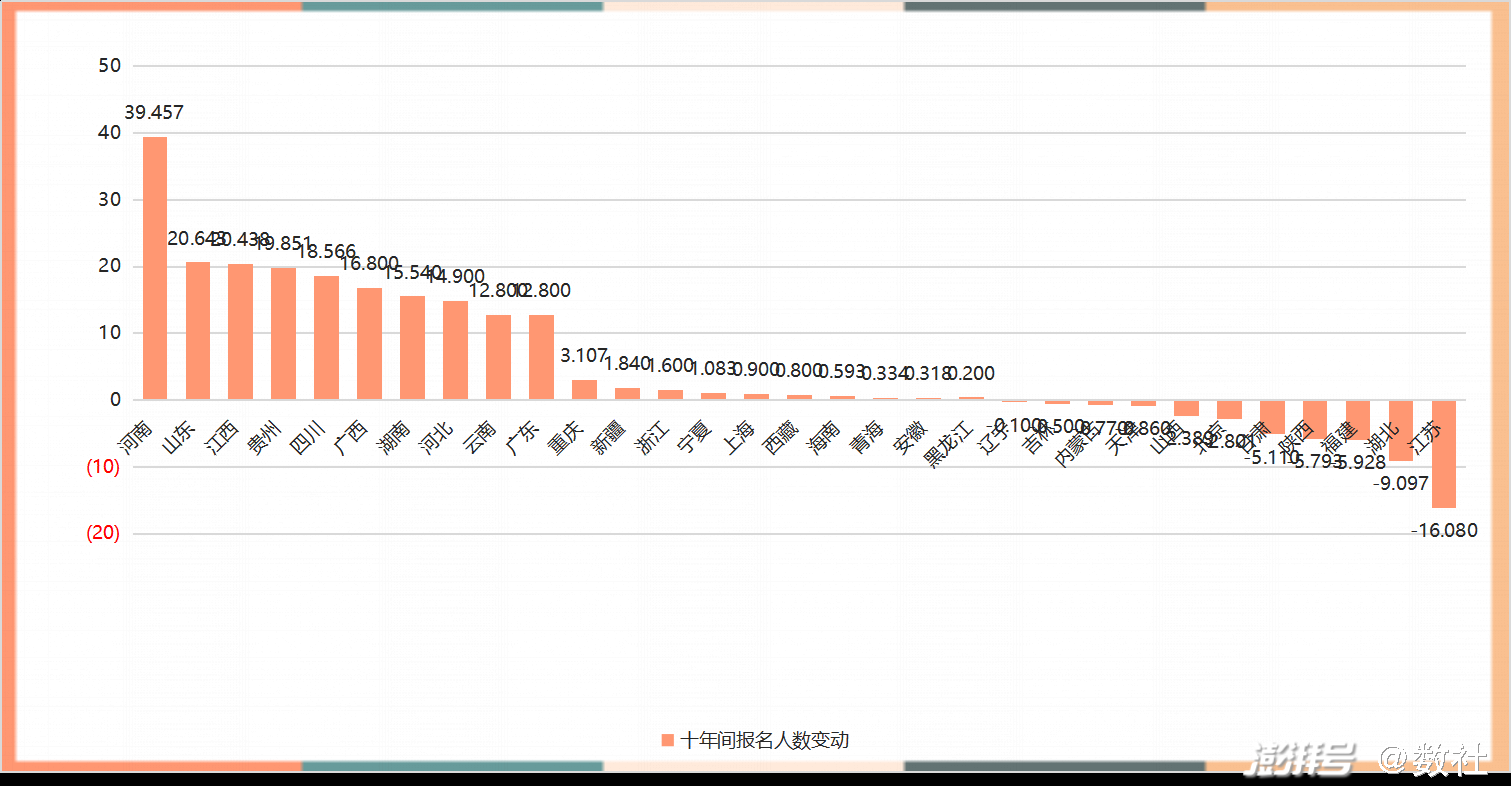
Task: Select the 山东 bar in the chart
Action: click(198, 331)
